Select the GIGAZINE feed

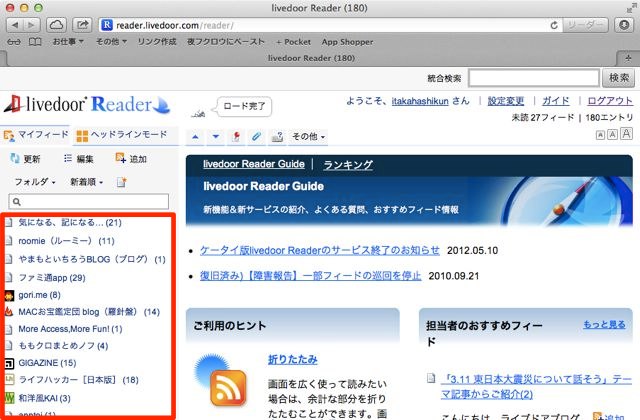[x=47, y=363]
